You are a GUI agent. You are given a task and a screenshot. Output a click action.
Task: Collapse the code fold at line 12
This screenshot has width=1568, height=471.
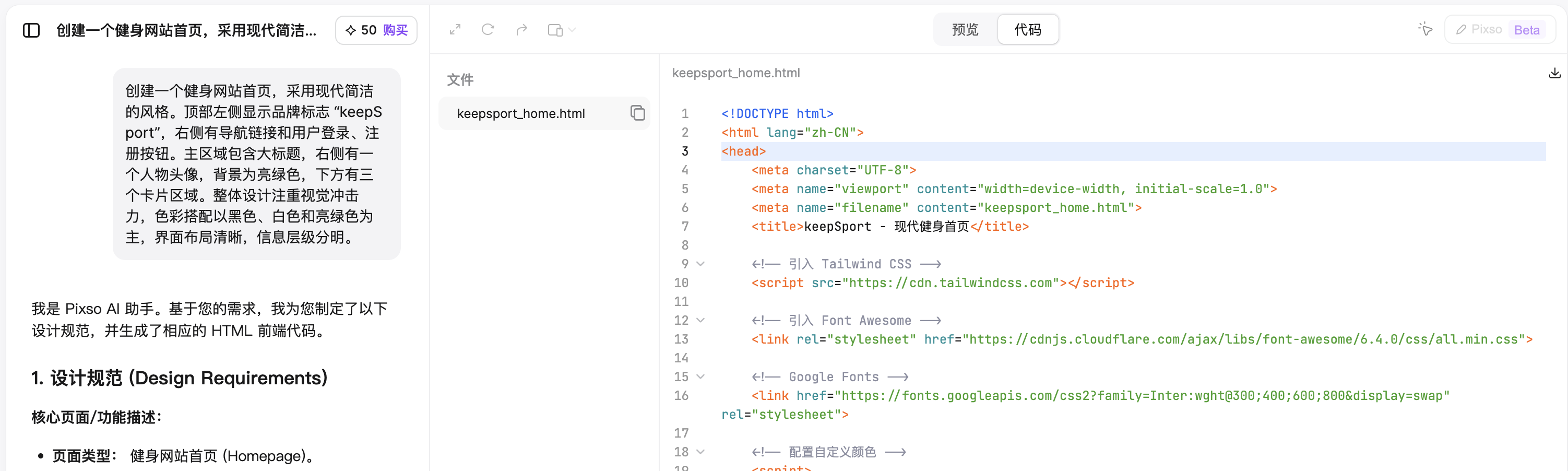[700, 321]
